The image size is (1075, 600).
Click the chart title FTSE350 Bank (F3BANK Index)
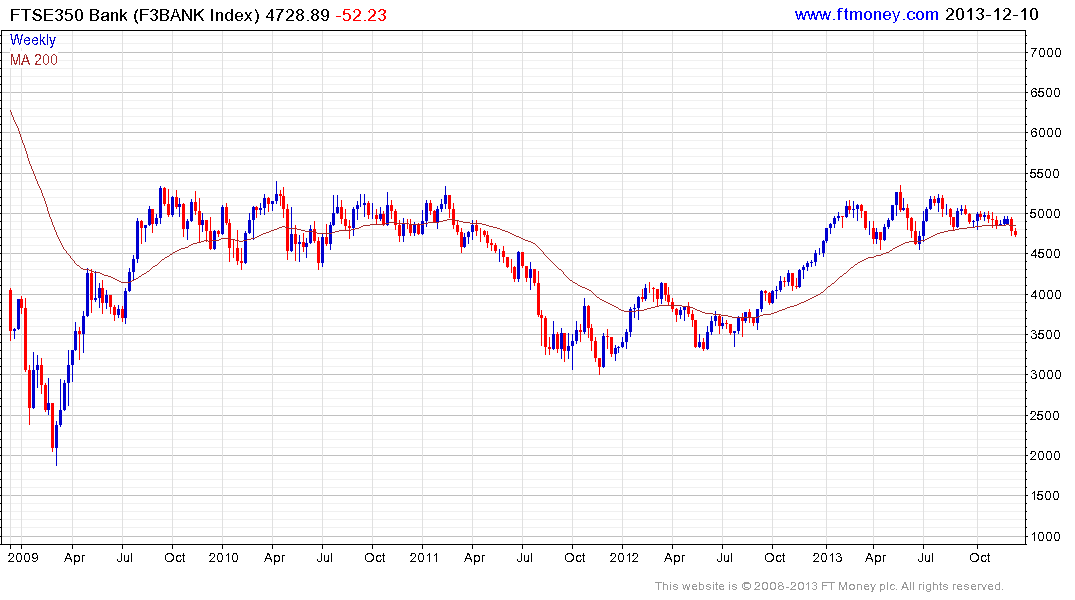[134, 15]
